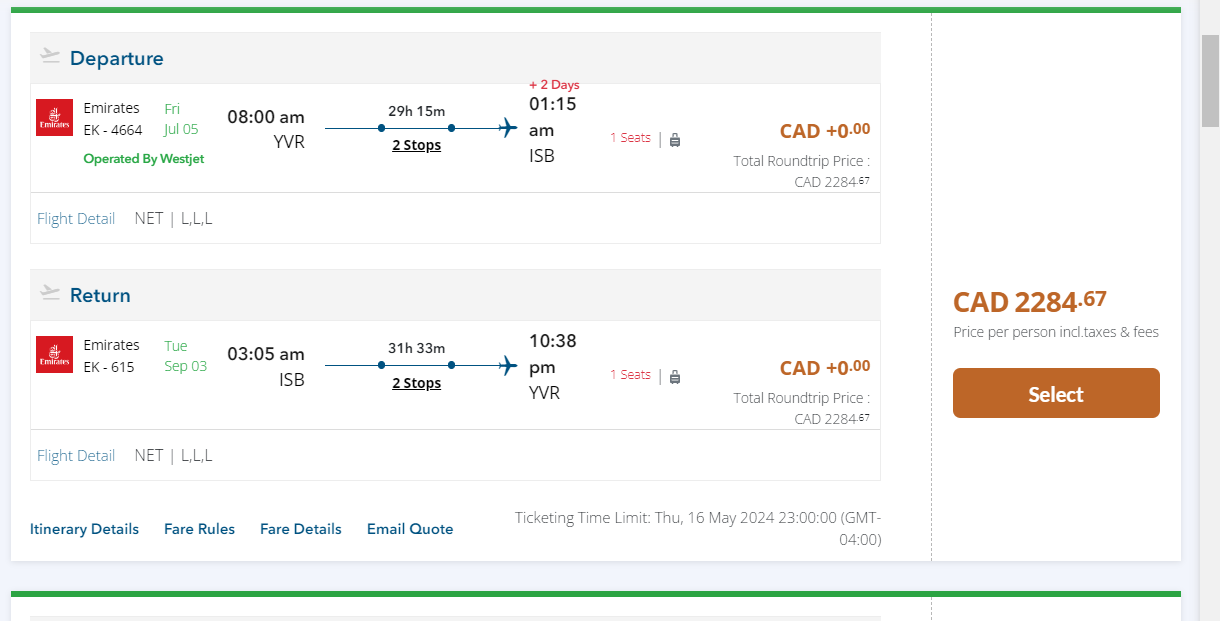
Task: Open the Itinerary Details tab
Action: 84,529
